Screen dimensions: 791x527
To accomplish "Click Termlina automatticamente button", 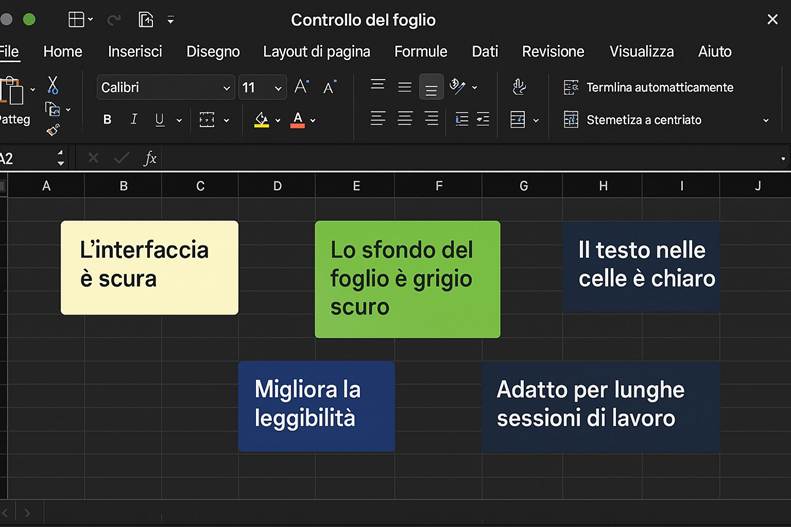I will (648, 87).
